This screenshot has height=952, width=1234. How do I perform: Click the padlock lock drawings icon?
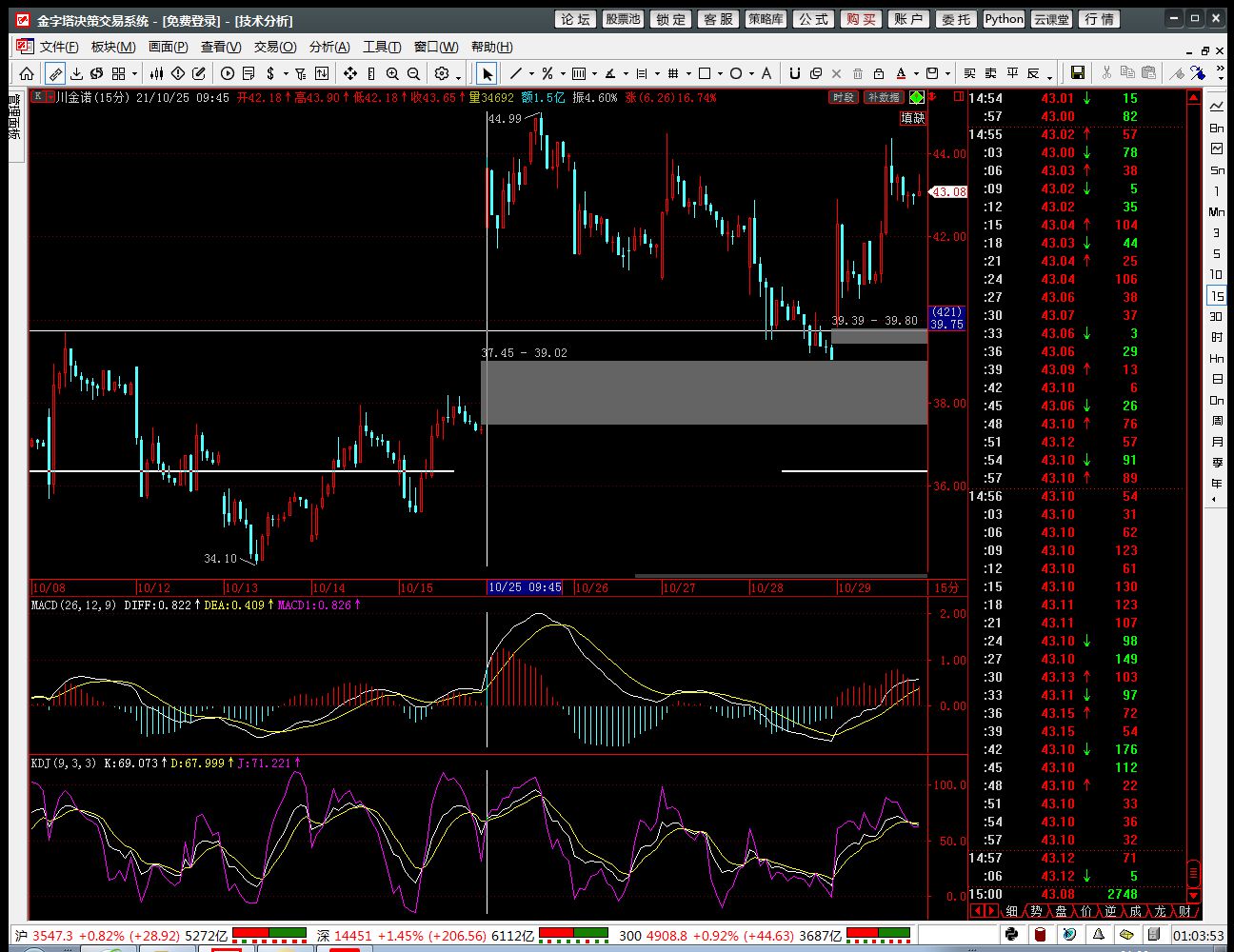(x=879, y=73)
